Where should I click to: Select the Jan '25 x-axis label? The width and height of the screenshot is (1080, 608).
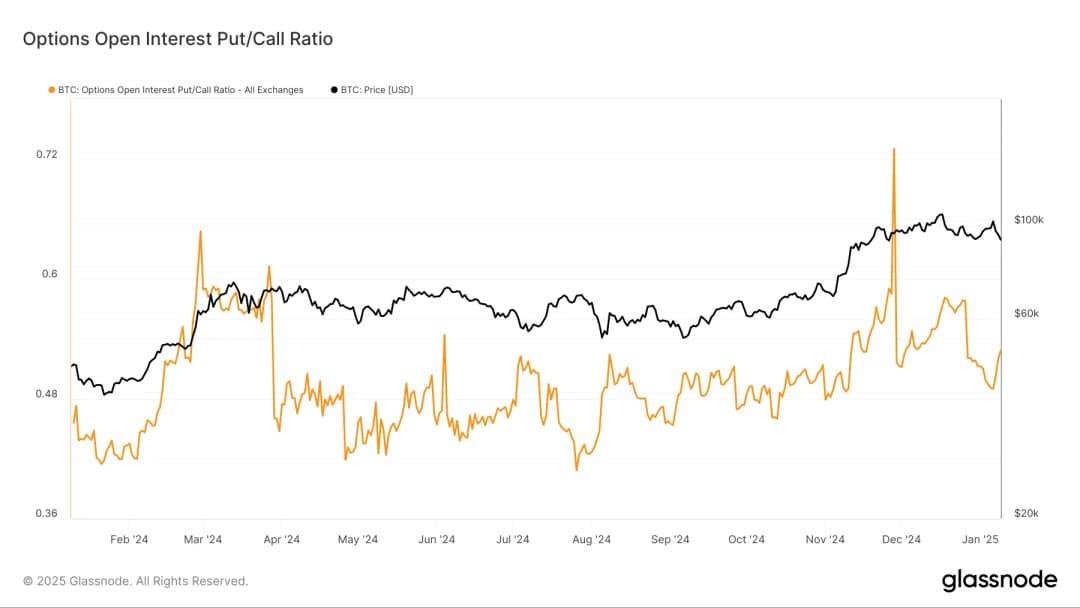979,540
